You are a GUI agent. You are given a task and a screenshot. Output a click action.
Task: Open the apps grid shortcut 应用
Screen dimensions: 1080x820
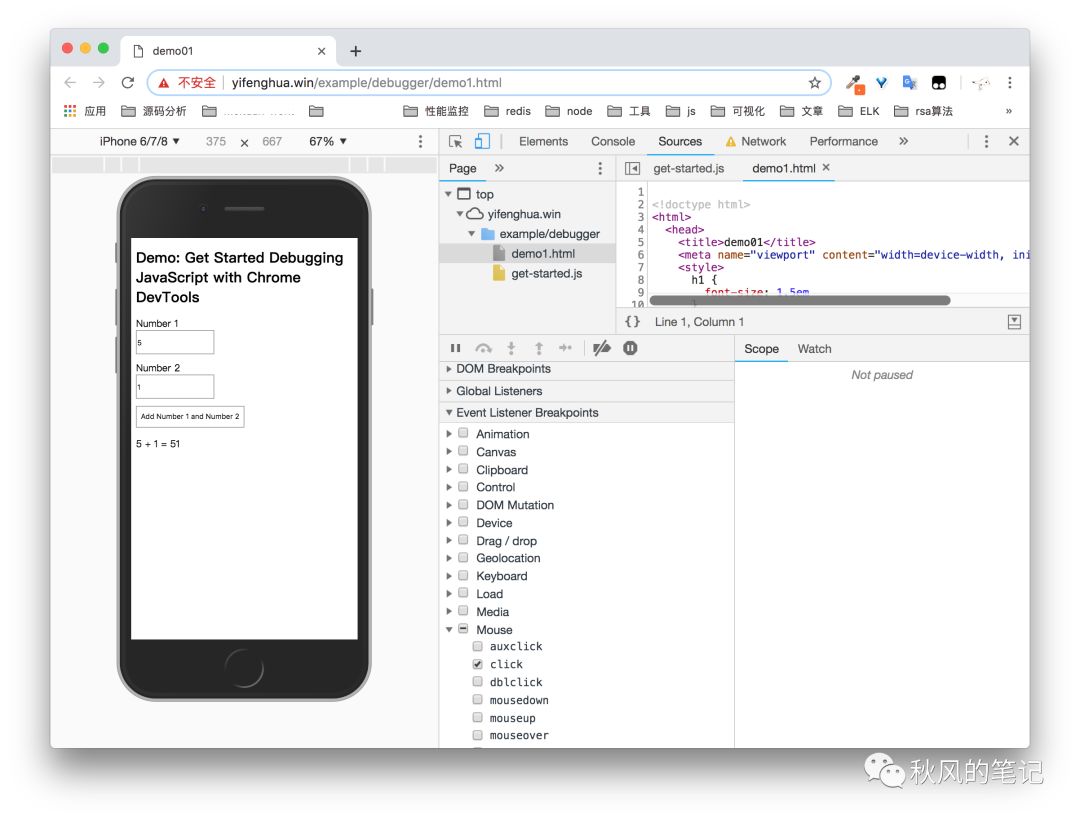tap(85, 111)
